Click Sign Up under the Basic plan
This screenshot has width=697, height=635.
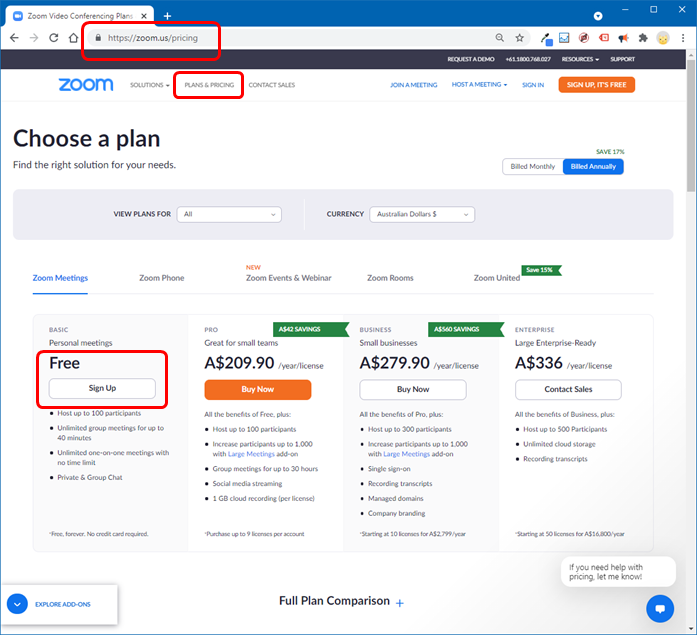(x=102, y=388)
